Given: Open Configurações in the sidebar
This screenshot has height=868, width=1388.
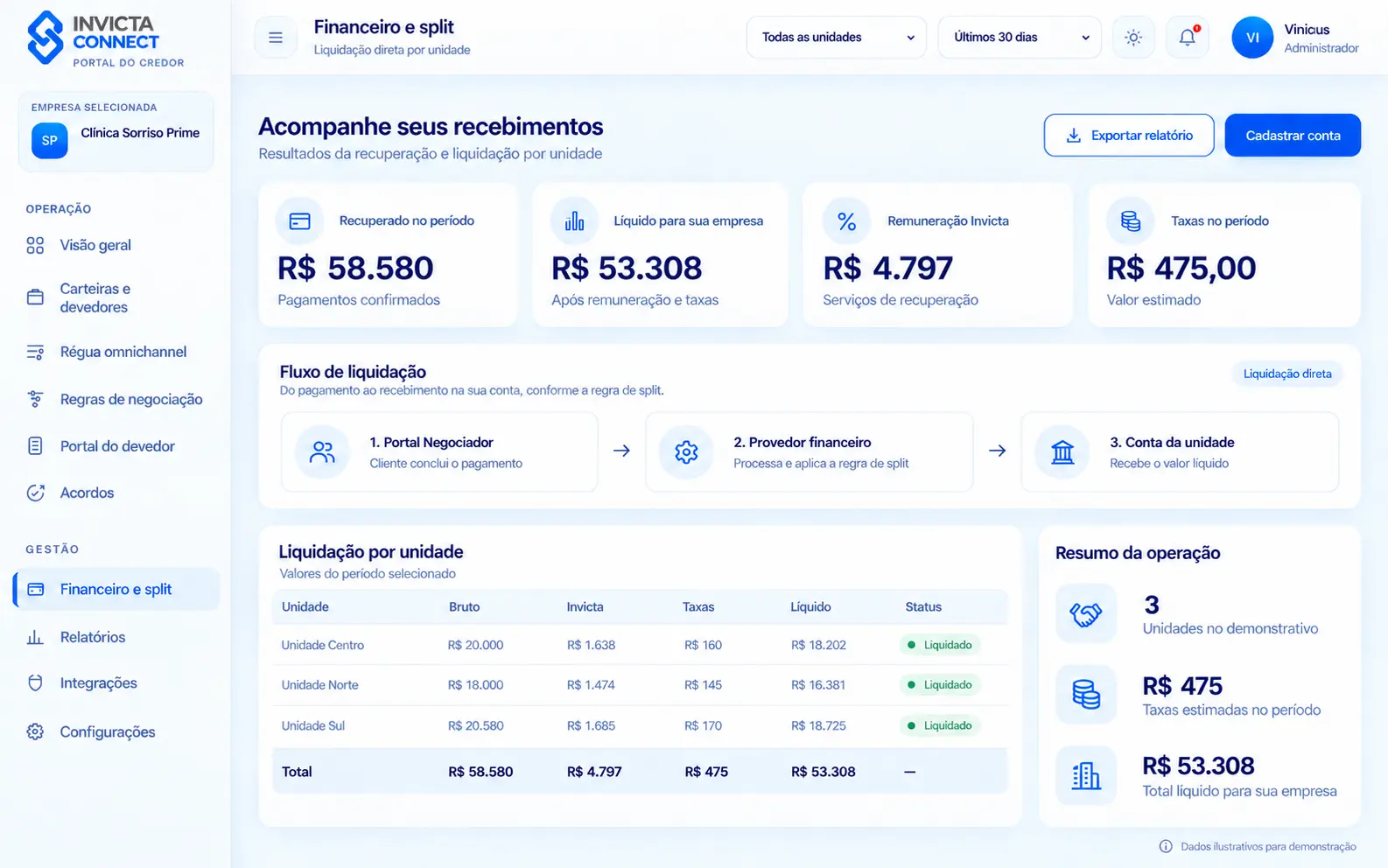Looking at the screenshot, I should (108, 731).
